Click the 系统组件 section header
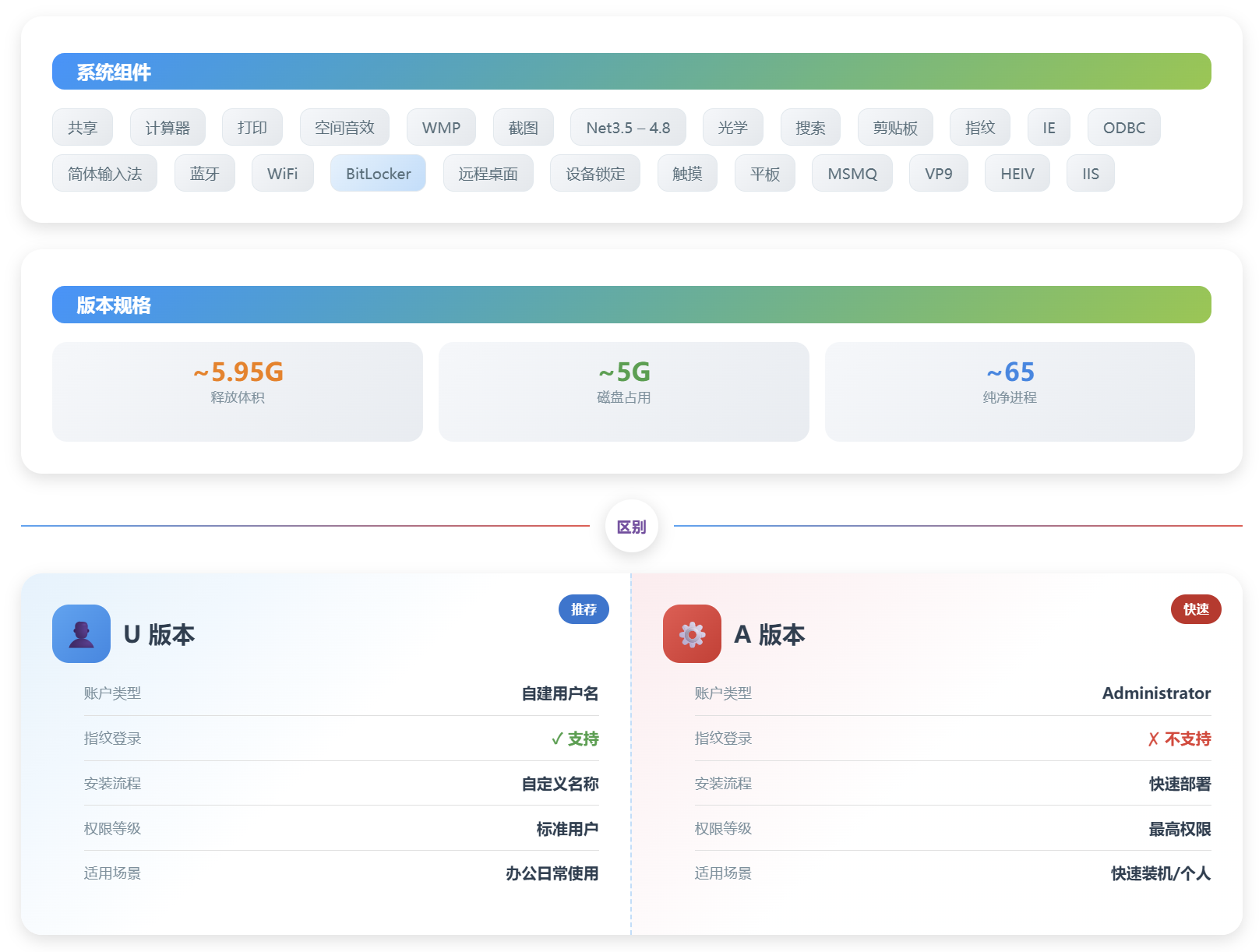1259x952 pixels. [632, 72]
